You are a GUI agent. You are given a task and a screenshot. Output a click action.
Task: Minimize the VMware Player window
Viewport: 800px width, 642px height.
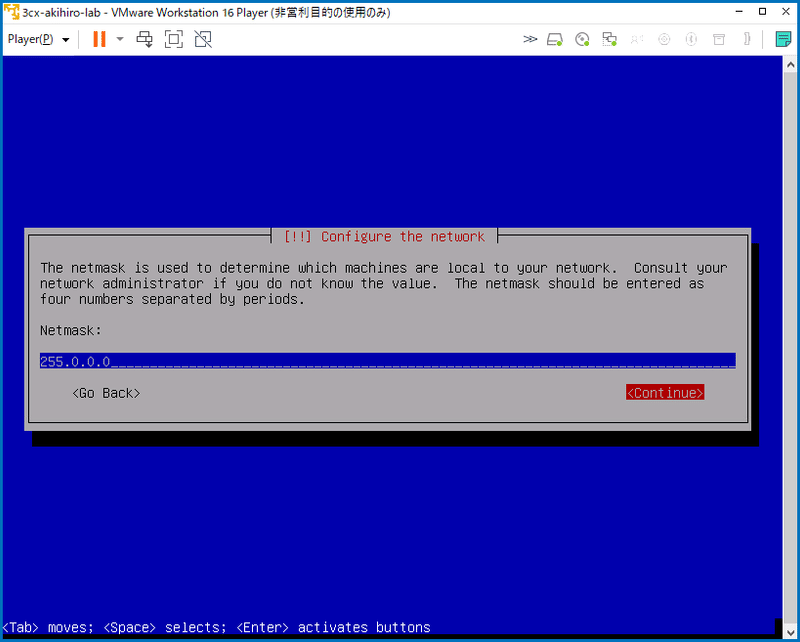pyautogui.click(x=739, y=12)
